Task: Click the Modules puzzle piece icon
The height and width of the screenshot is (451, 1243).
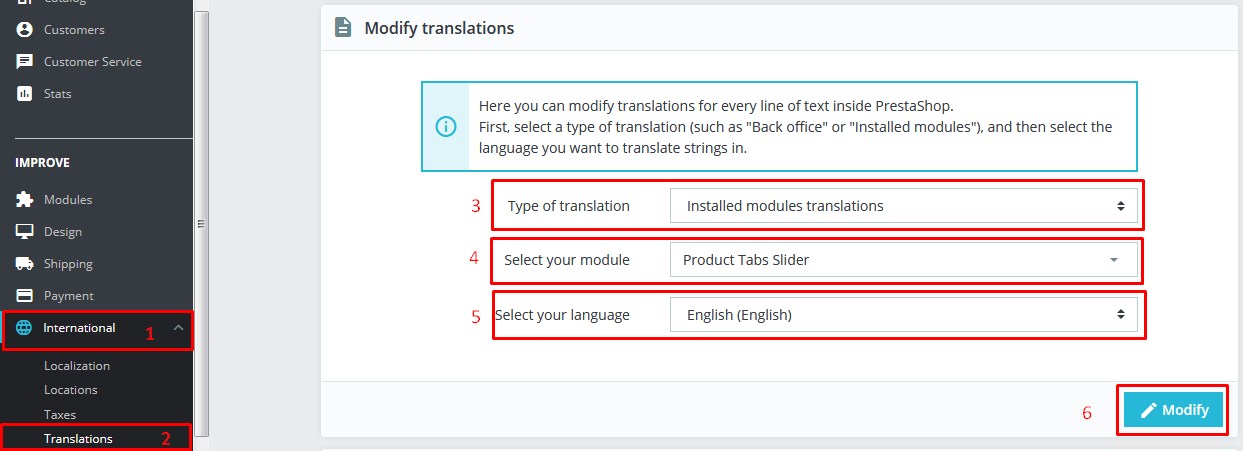Action: point(24,200)
